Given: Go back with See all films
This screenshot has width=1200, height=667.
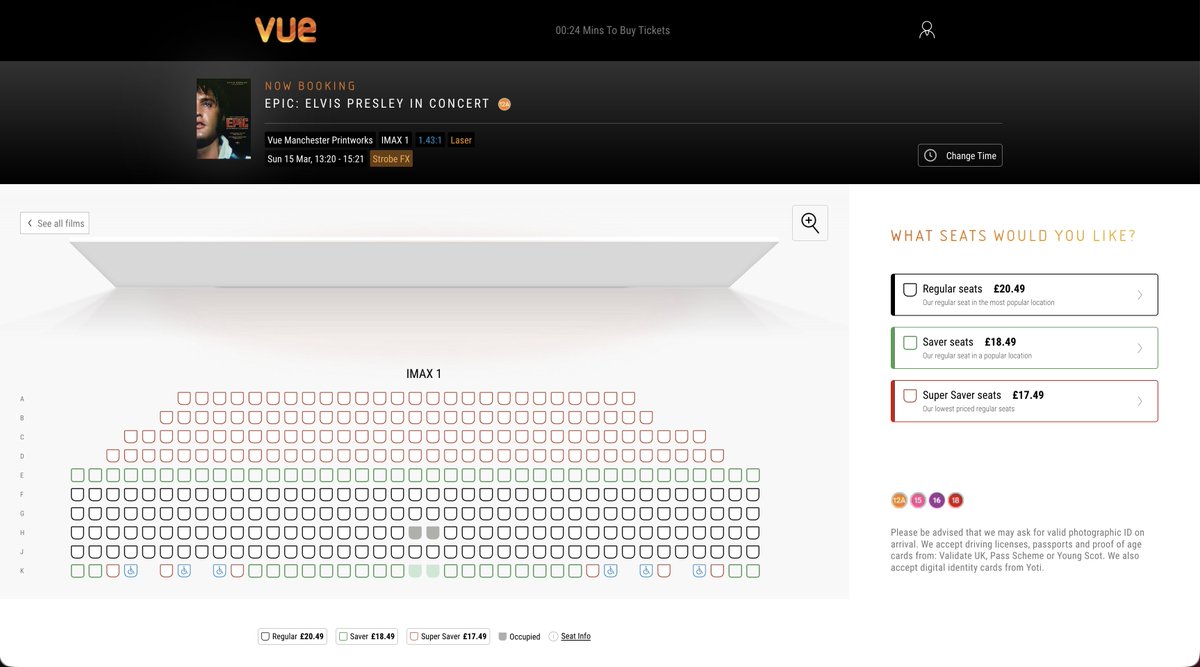Looking at the screenshot, I should point(55,223).
